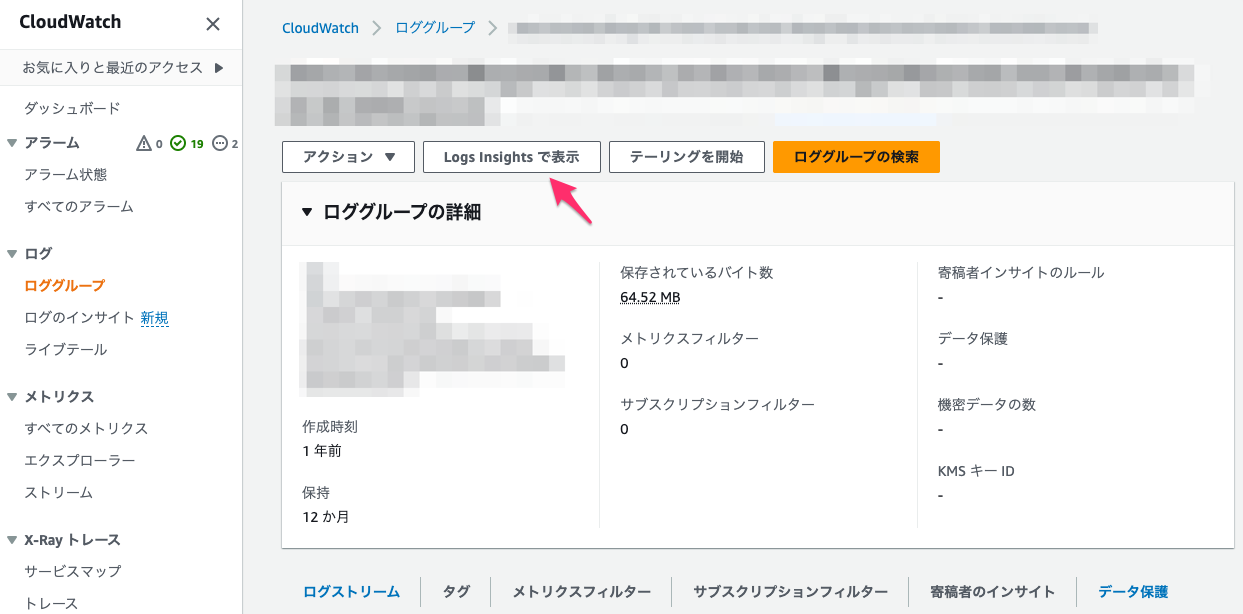Open ダッシュボード in sidebar
This screenshot has width=1243, height=614.
tap(72, 108)
